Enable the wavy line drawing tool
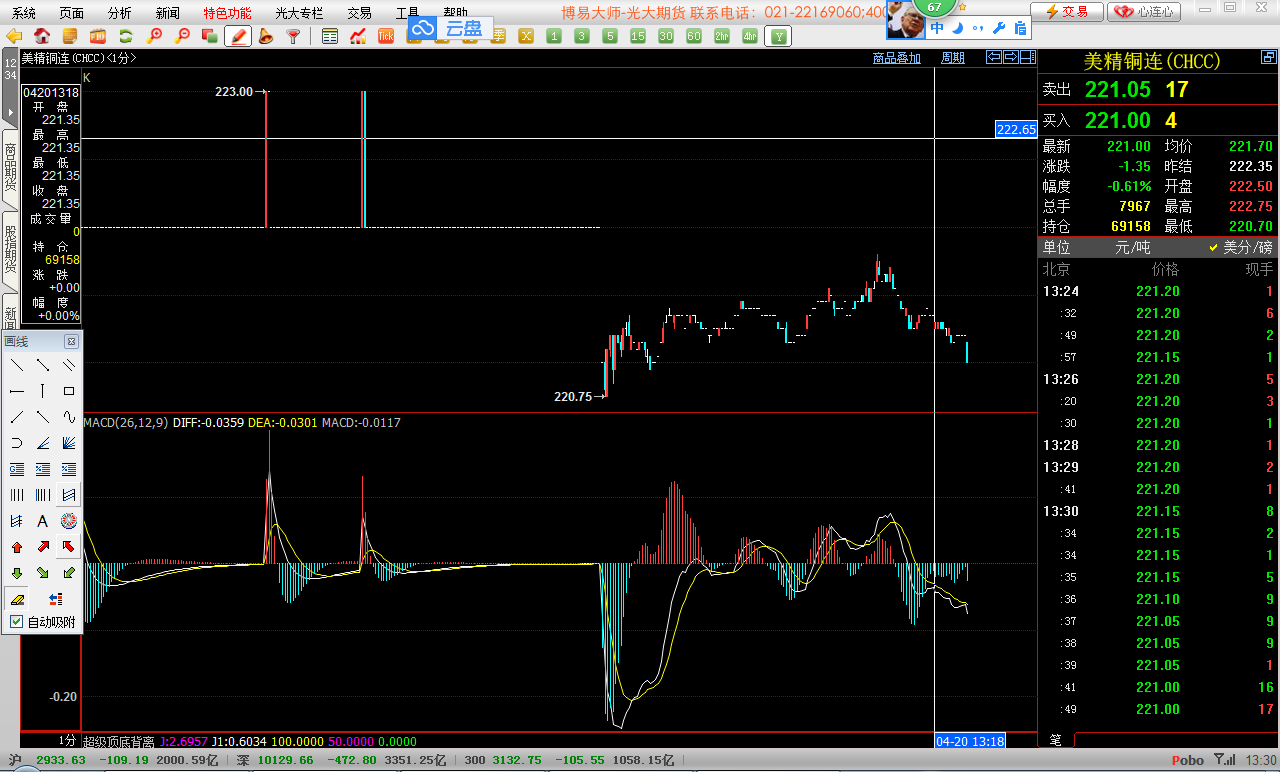Screen dimensions: 1280x772 point(70,415)
